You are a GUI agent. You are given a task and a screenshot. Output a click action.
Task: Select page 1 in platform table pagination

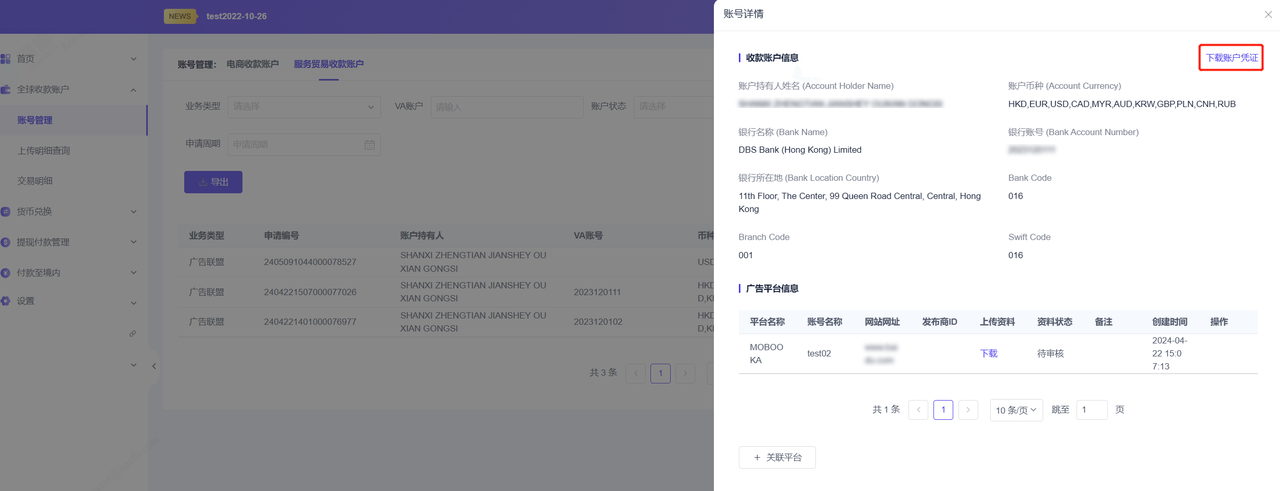point(943,410)
